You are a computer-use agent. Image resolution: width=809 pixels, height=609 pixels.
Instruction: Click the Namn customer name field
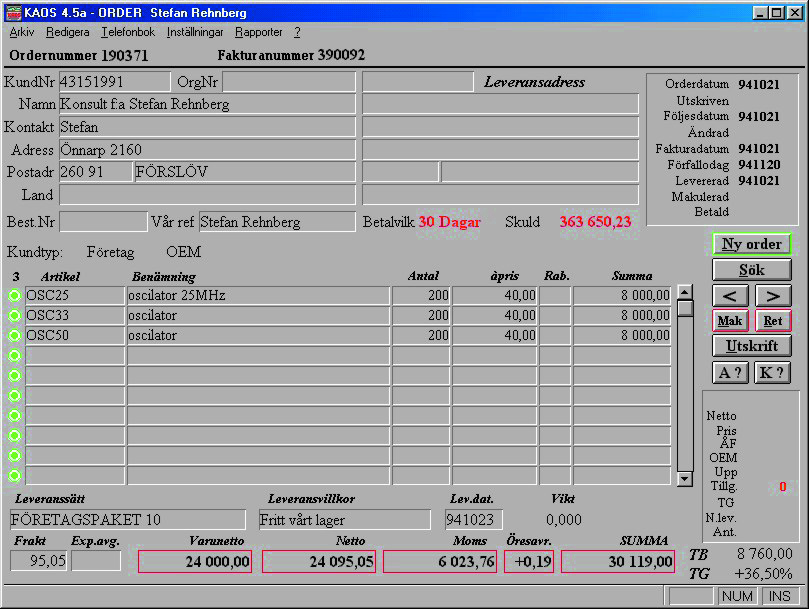pyautogui.click(x=207, y=104)
